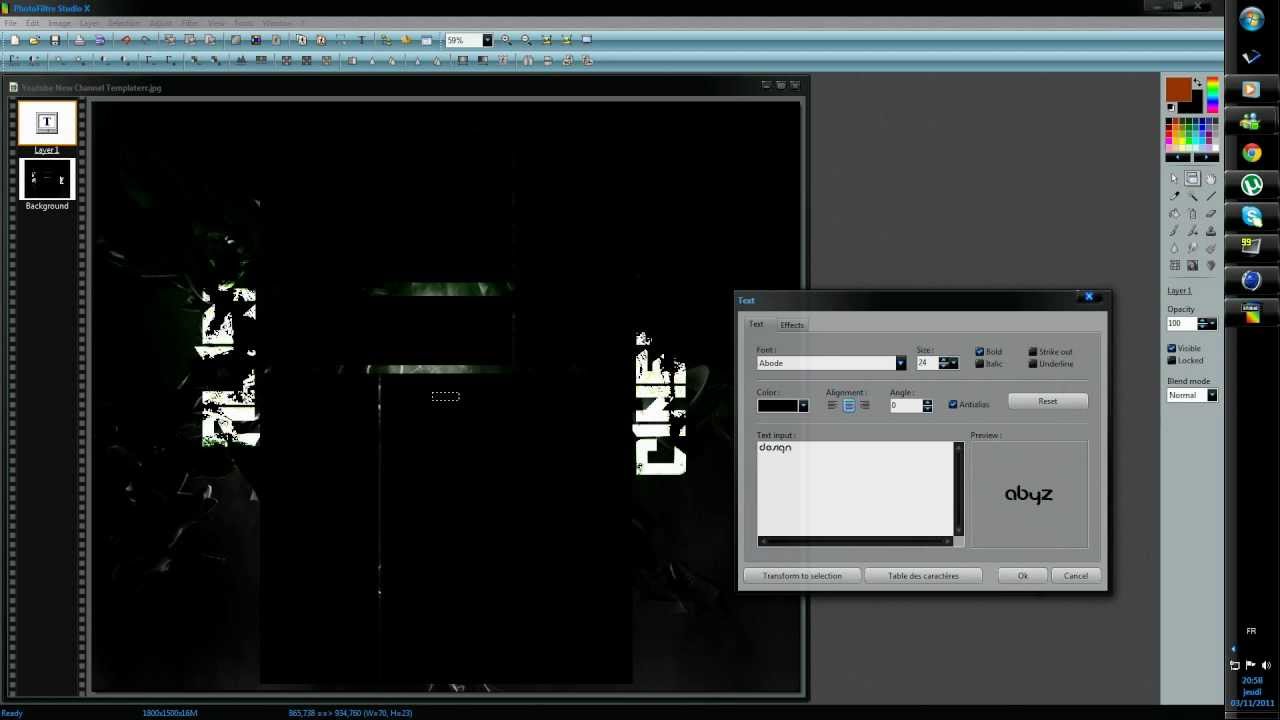Open Google Chrome from the sidebar
Screen dimensions: 1280x720
(1252, 153)
